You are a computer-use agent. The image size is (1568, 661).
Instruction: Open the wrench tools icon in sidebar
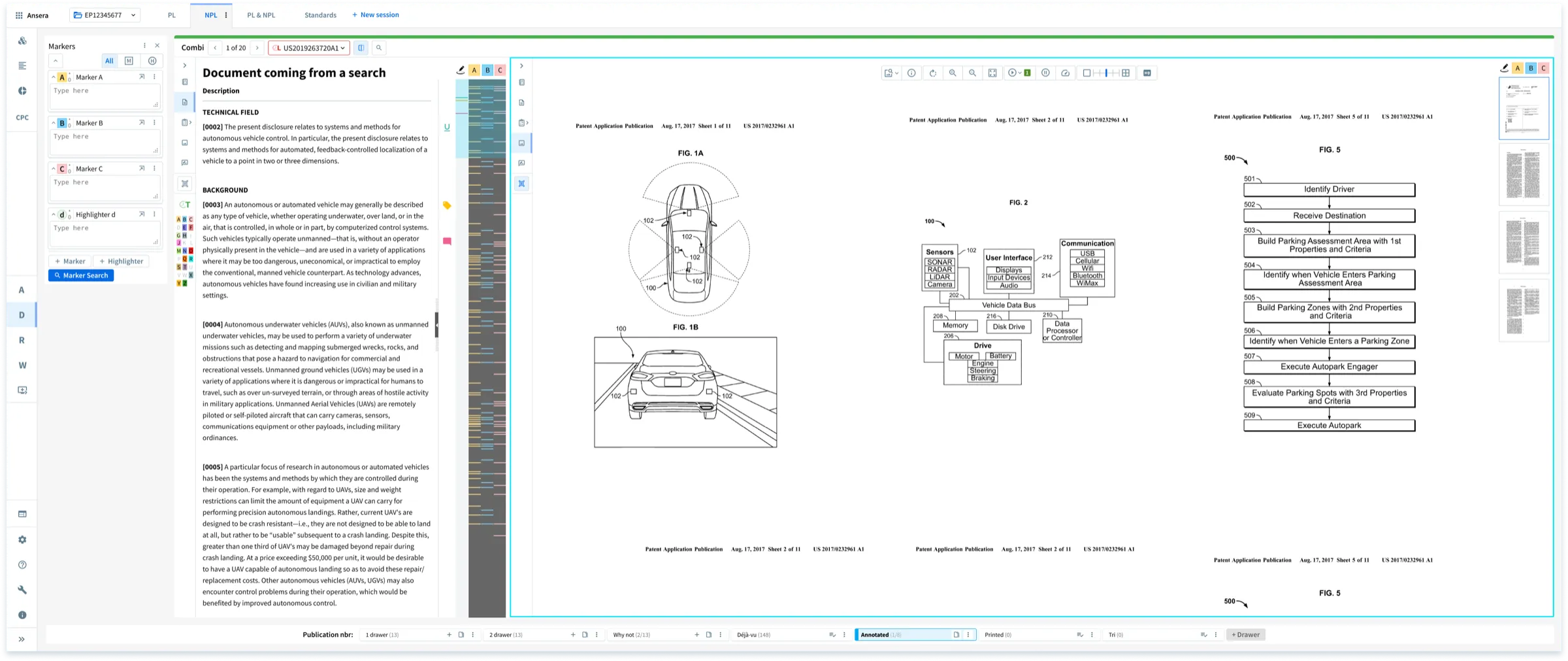(x=22, y=590)
